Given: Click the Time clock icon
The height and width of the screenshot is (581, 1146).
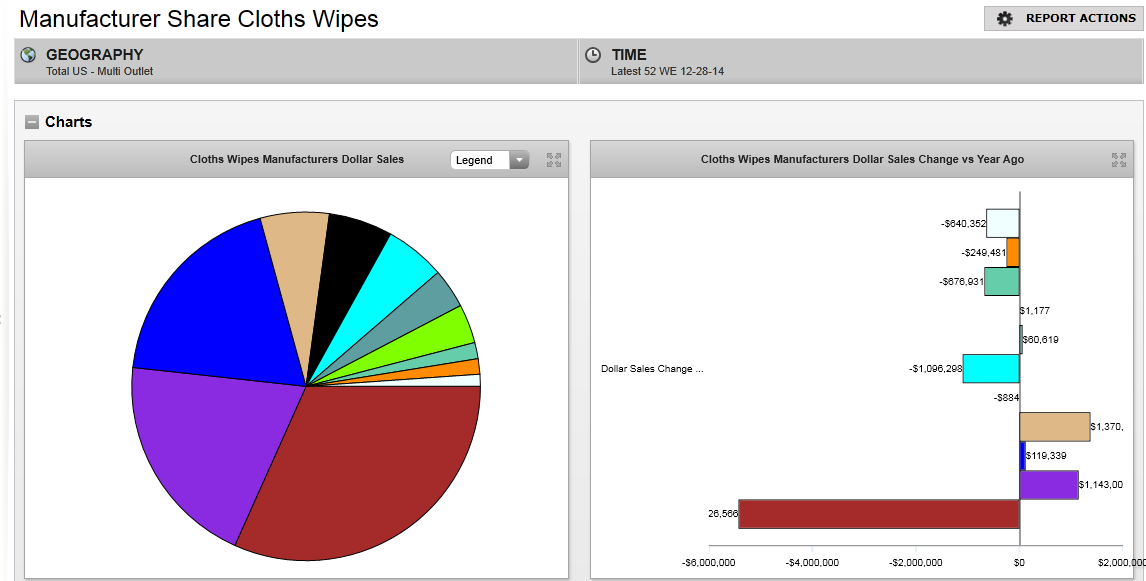Looking at the screenshot, I should point(593,55).
